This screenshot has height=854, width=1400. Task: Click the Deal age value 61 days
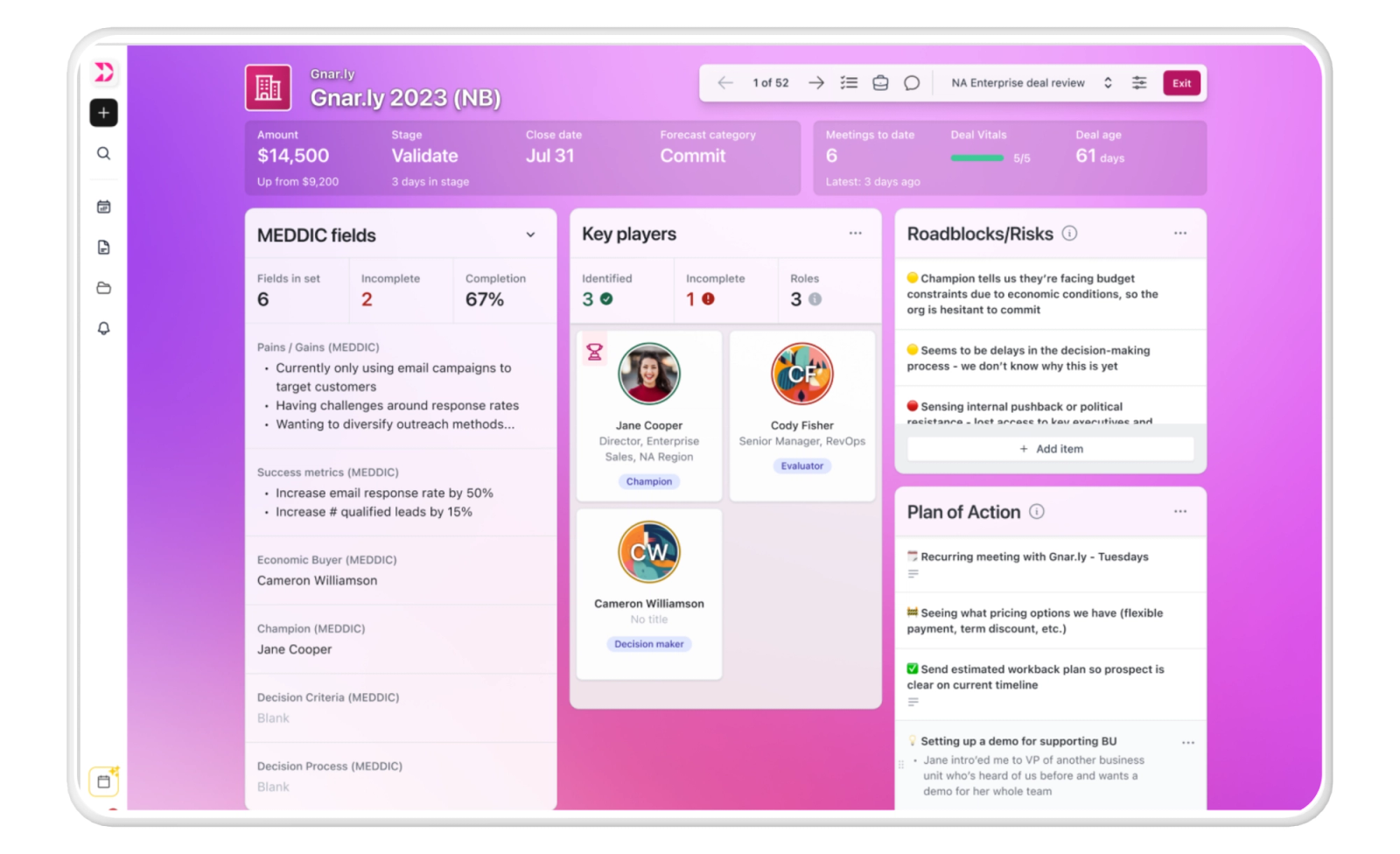pyautogui.click(x=1100, y=156)
